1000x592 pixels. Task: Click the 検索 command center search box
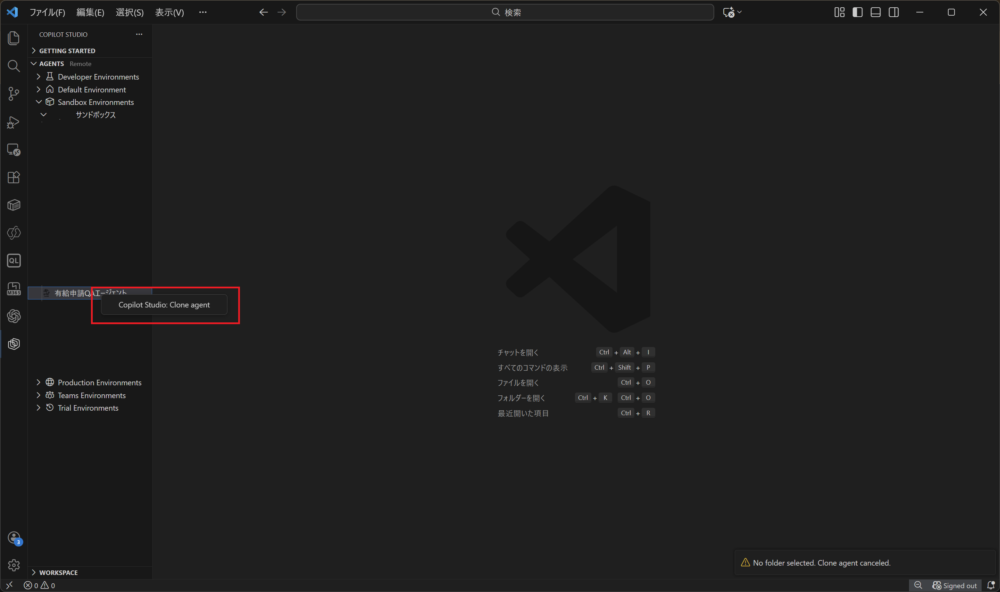505,12
